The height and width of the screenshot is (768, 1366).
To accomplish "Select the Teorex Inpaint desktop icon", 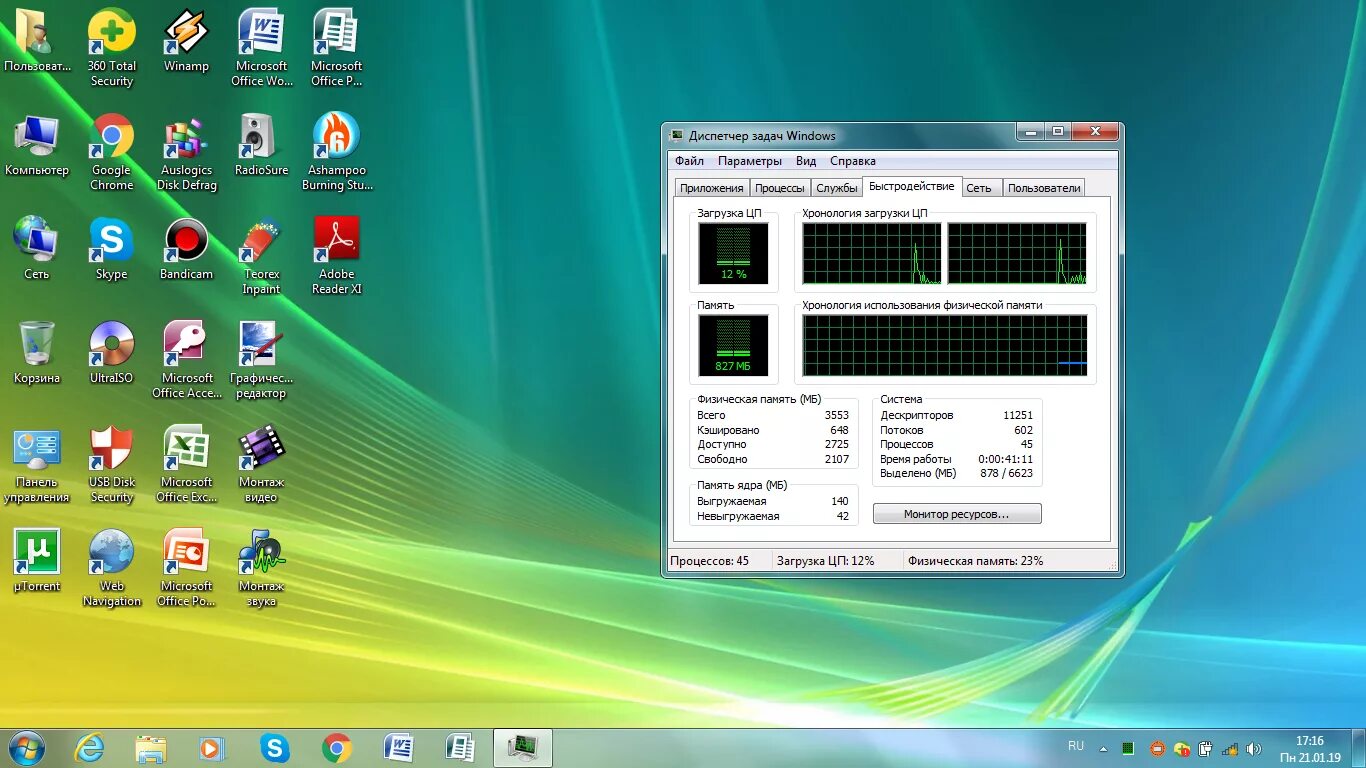I will [x=261, y=256].
